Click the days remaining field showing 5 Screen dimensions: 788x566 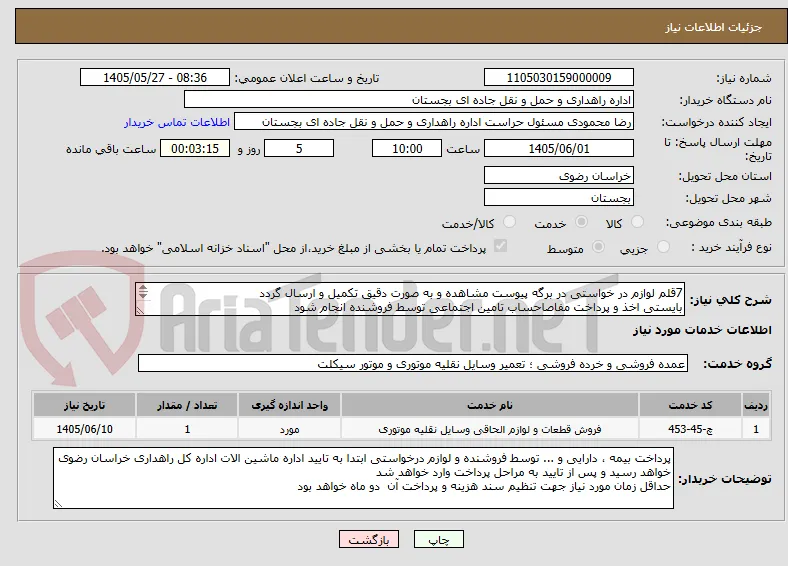299,148
